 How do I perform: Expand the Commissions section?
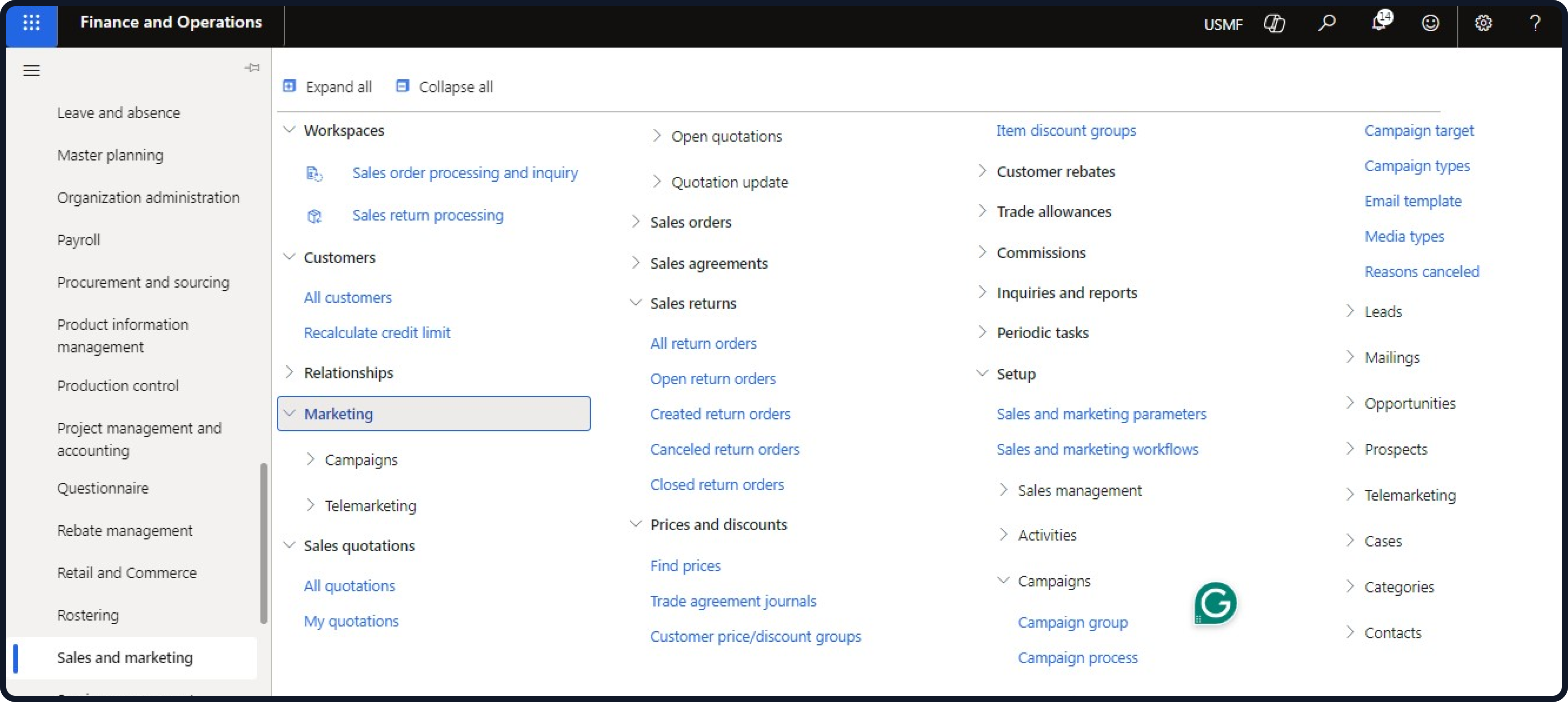tap(982, 252)
